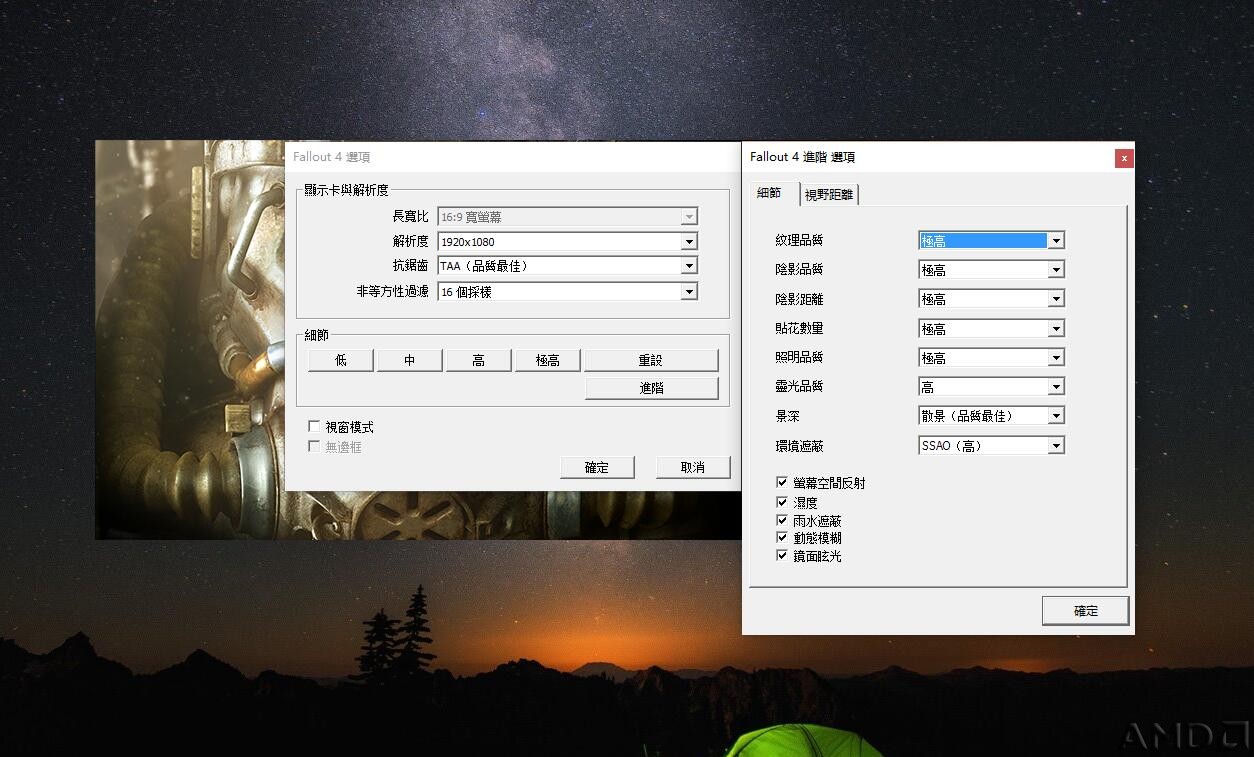Click the Fallout 4 選項 title bar text
This screenshot has height=757, width=1254.
(x=332, y=157)
